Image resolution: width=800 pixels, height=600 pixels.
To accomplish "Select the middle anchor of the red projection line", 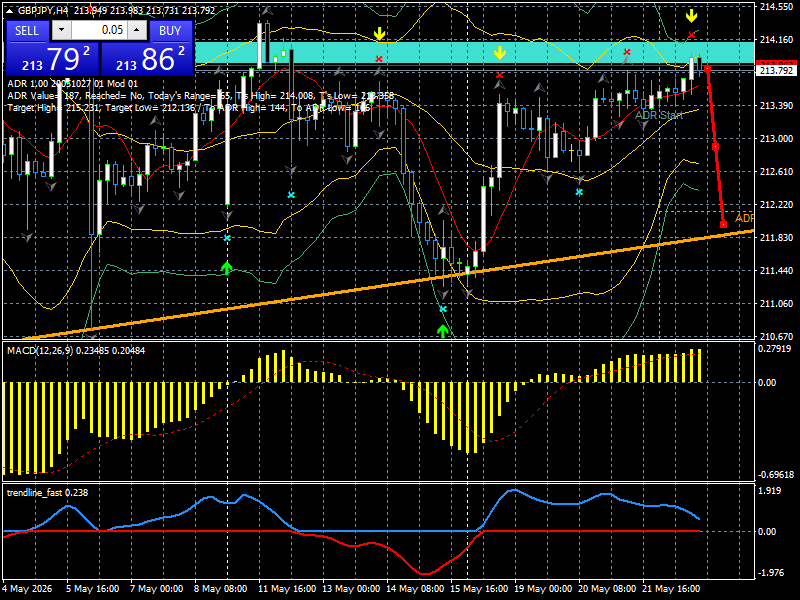I will (715, 146).
